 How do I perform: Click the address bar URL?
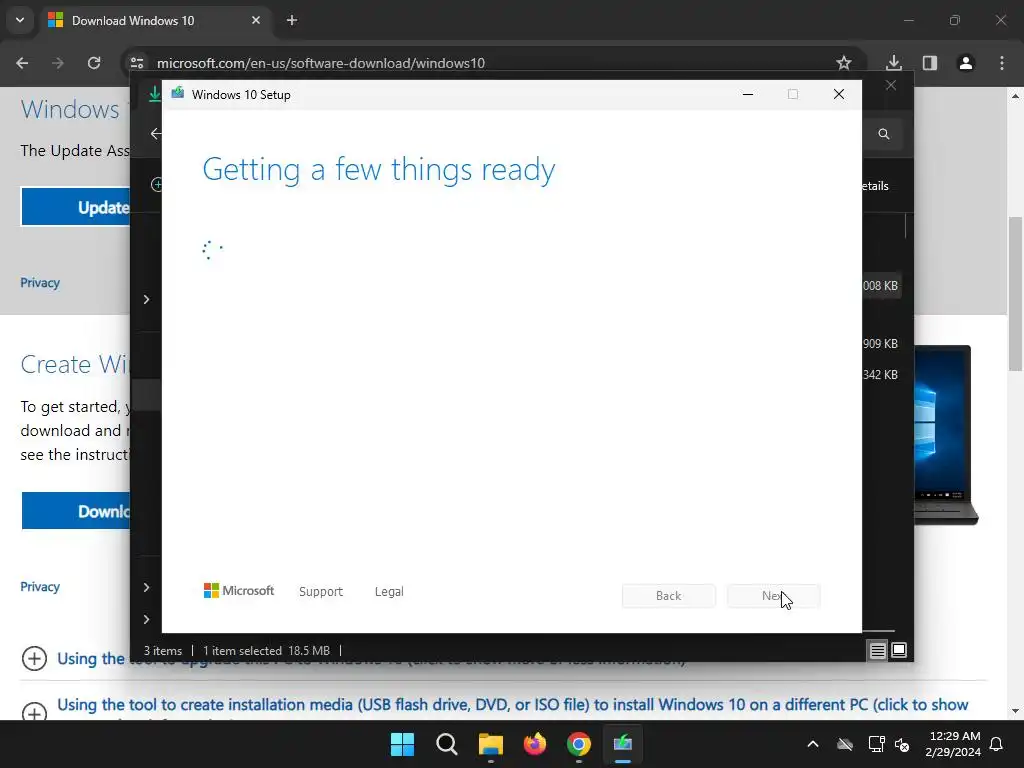click(321, 63)
